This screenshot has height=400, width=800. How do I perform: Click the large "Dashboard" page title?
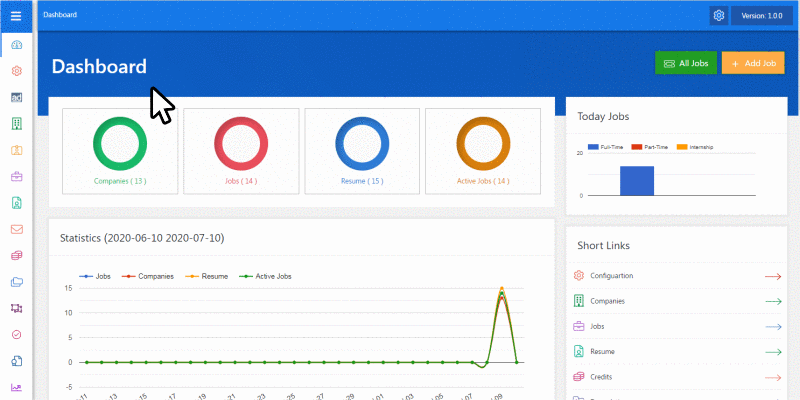99,67
